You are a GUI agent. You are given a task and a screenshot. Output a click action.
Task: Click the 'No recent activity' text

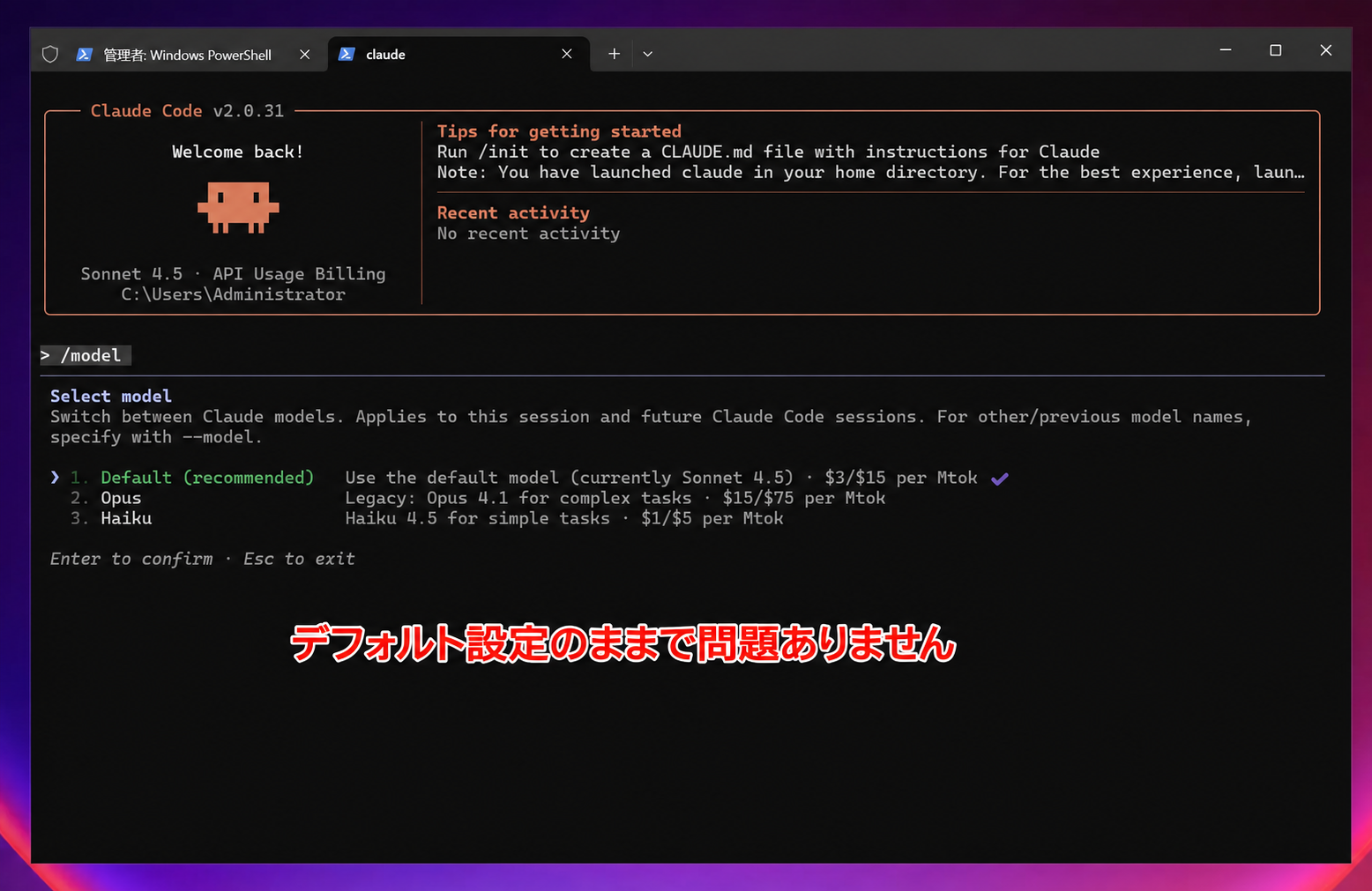[529, 234]
